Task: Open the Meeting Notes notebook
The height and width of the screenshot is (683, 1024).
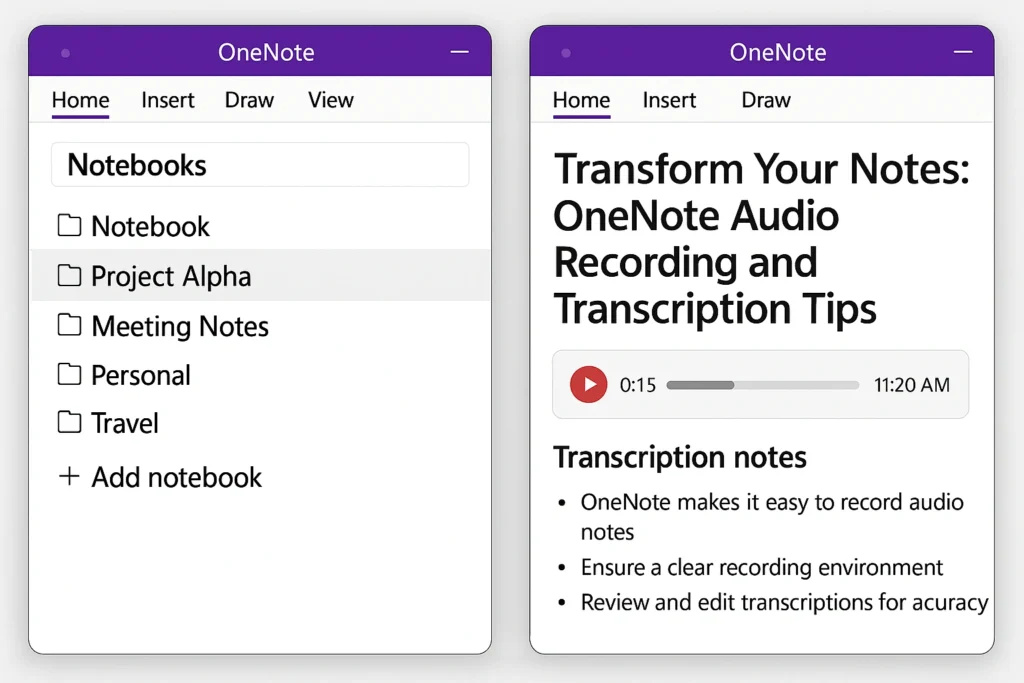Action: coord(180,326)
